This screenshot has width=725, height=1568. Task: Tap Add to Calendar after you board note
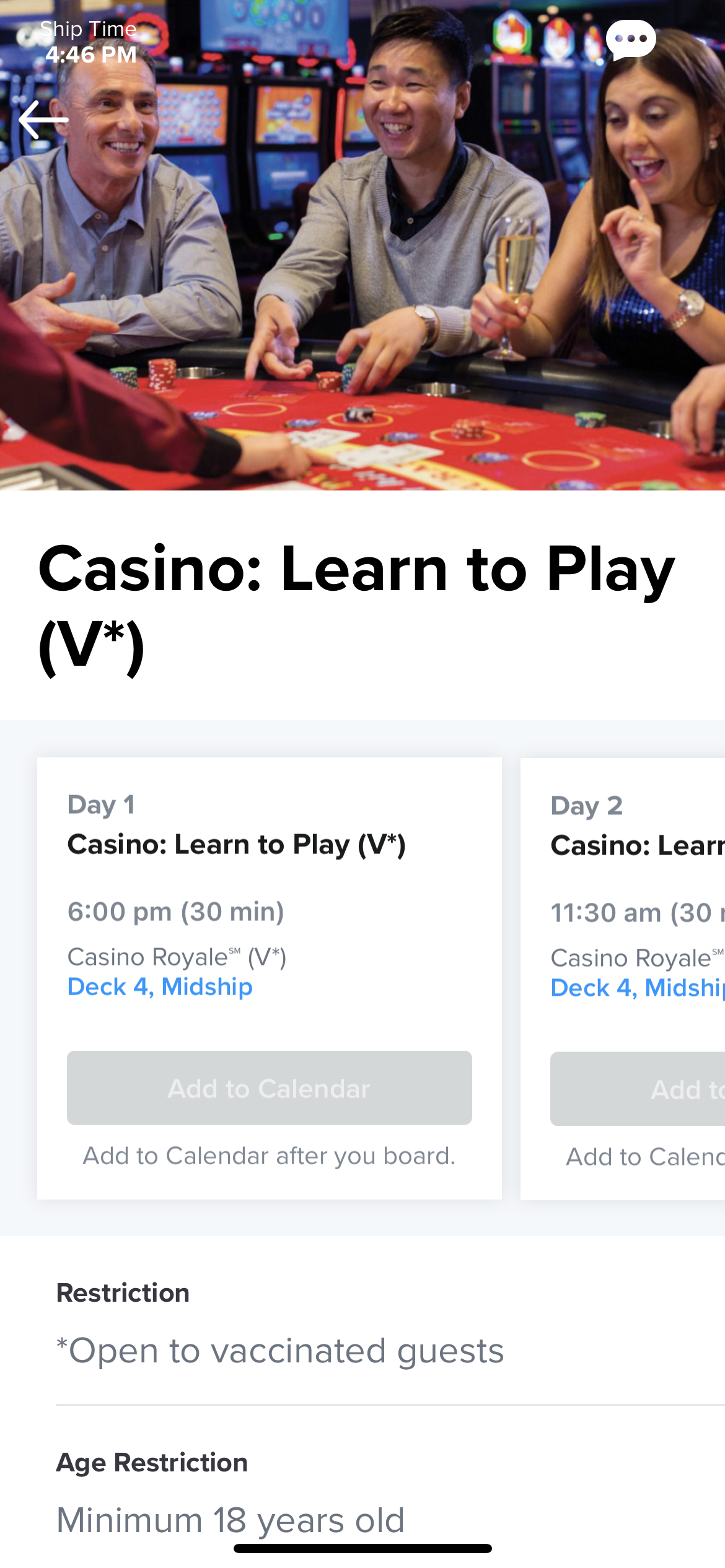click(270, 1156)
